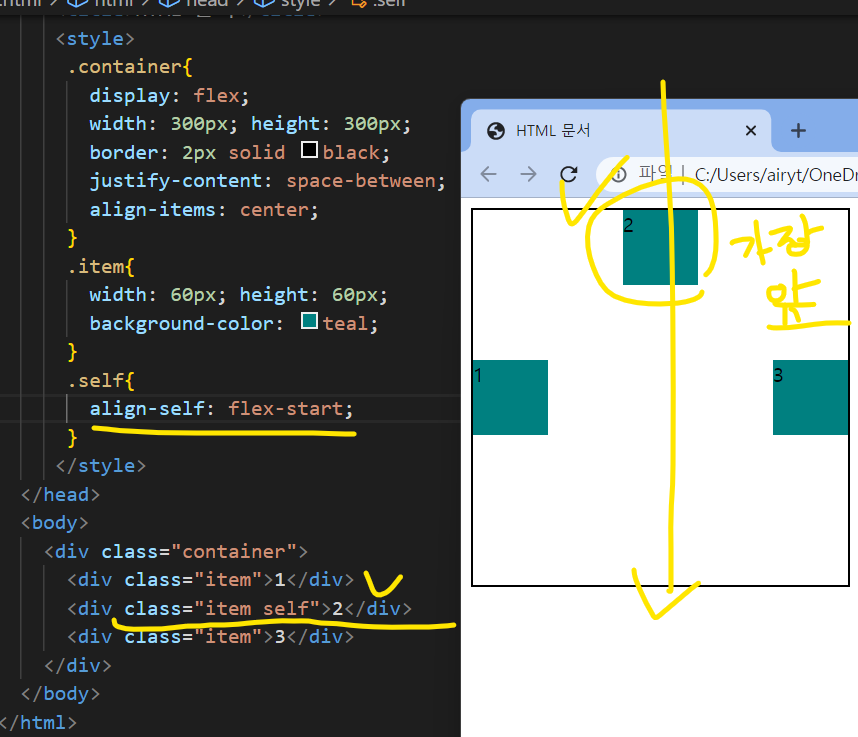Click the line "align-items: center;"
The height and width of the screenshot is (737, 858).
tap(204, 210)
